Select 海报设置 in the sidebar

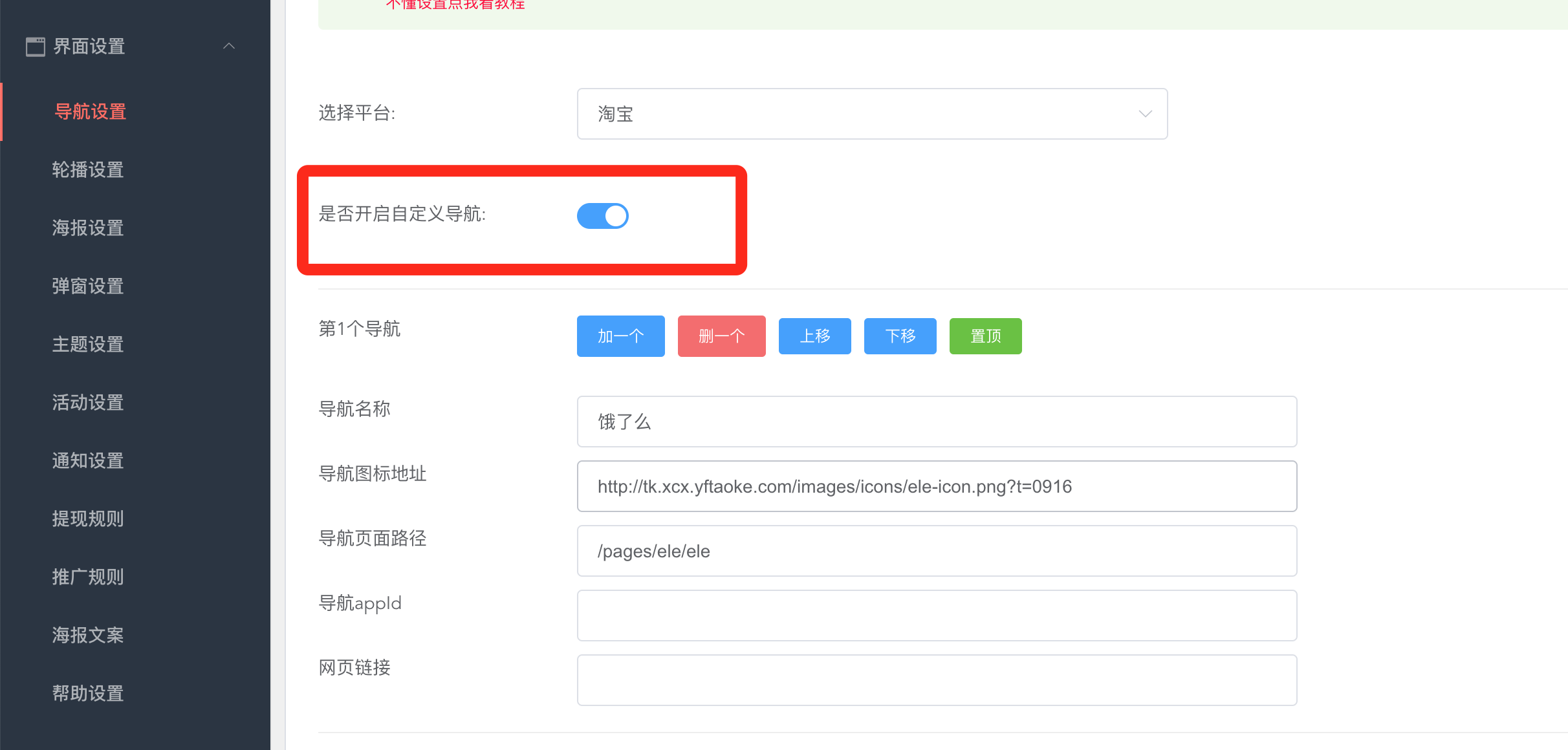click(x=88, y=228)
